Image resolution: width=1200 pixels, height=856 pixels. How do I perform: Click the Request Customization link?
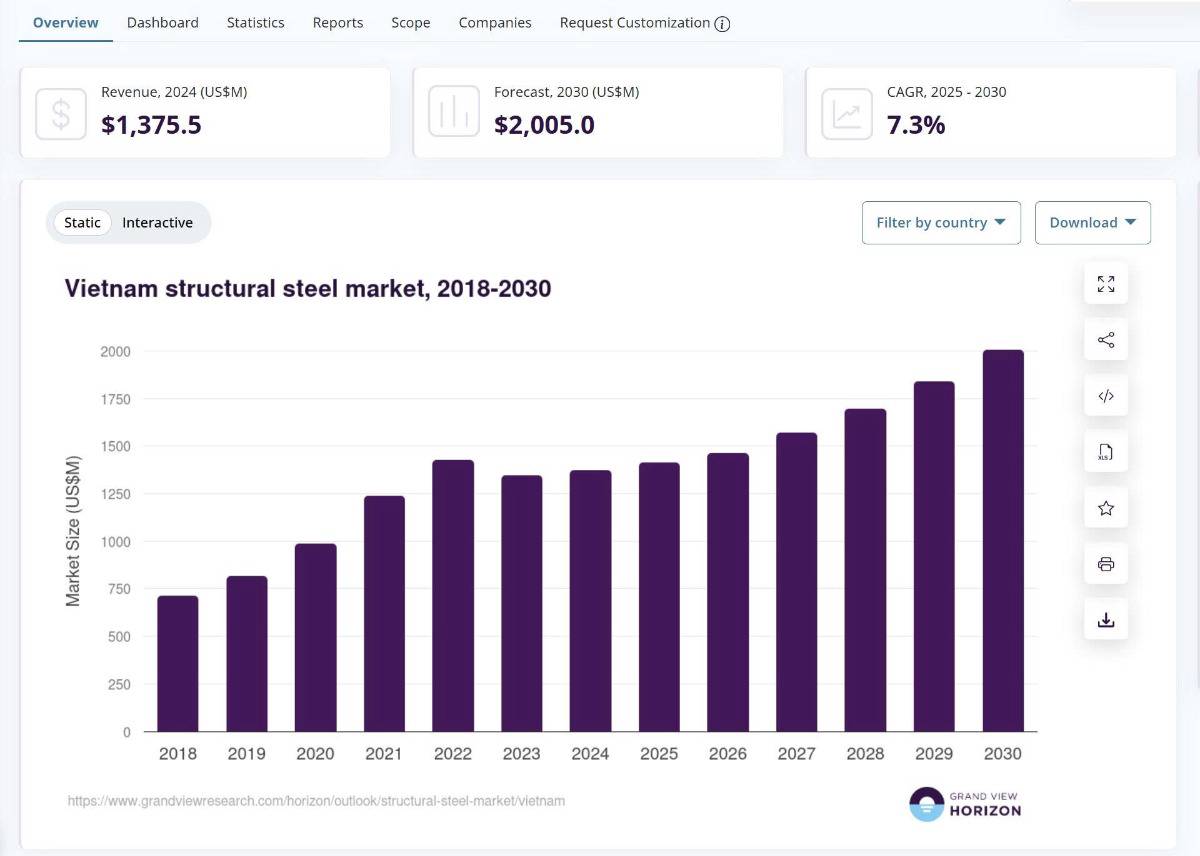click(635, 22)
